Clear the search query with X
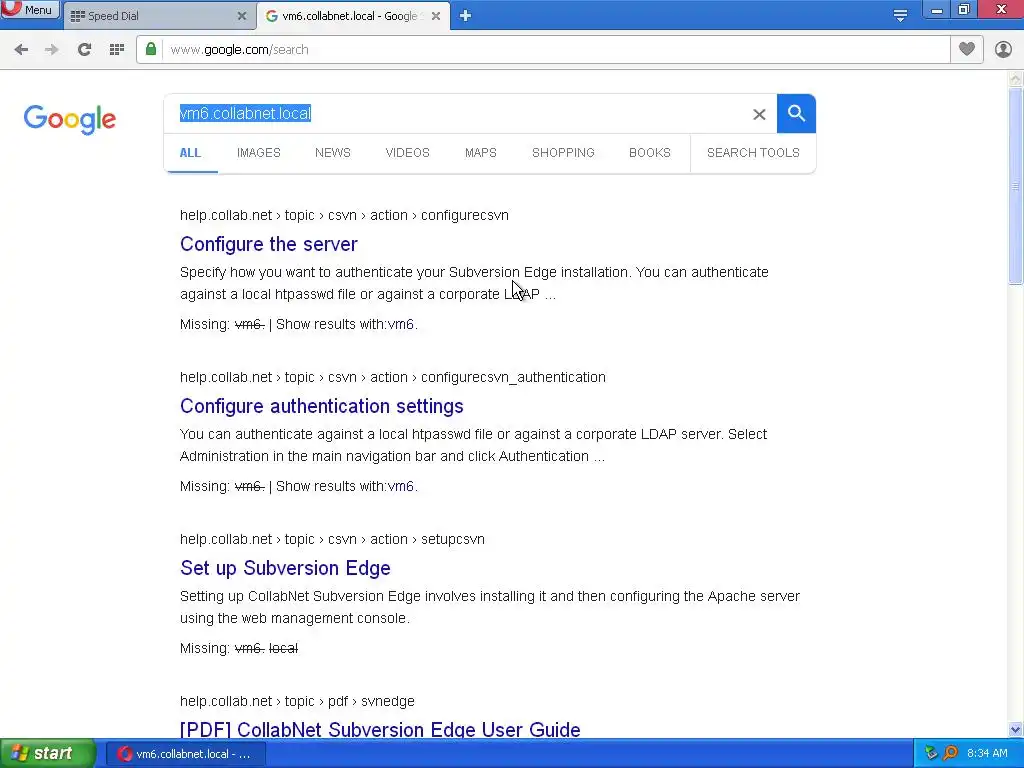The image size is (1024, 768). tap(759, 114)
